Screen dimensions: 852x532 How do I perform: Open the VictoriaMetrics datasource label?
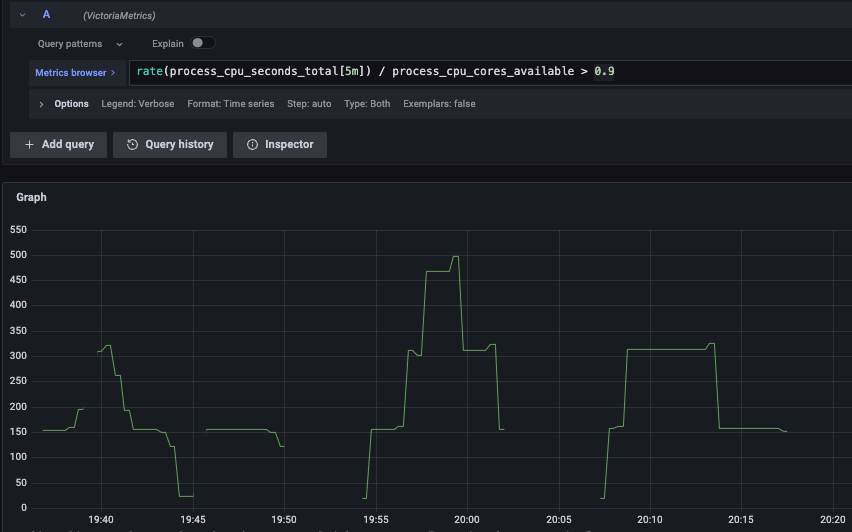119,16
